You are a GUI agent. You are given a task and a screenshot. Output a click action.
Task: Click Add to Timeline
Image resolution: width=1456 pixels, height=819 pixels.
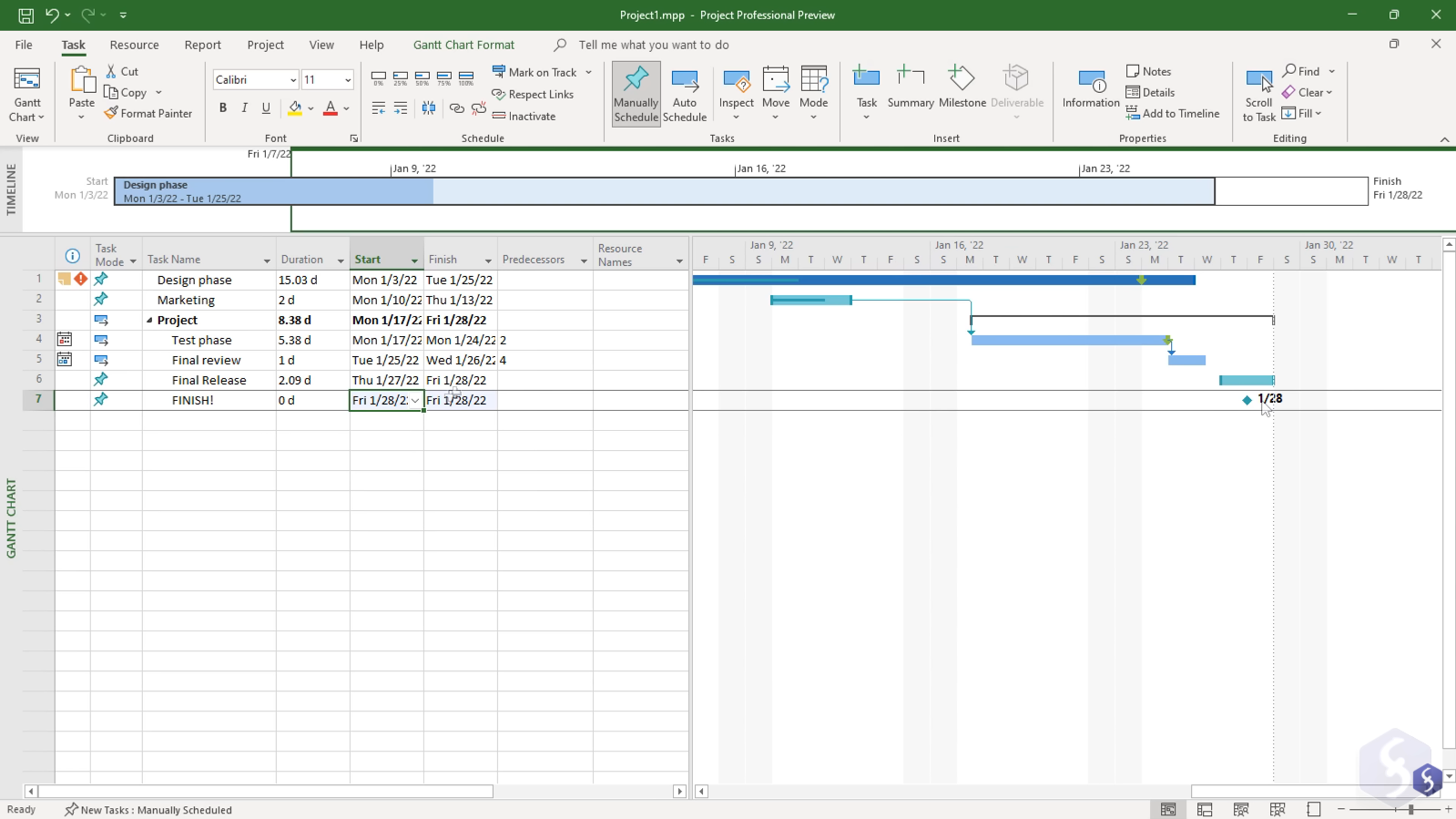click(x=1172, y=113)
